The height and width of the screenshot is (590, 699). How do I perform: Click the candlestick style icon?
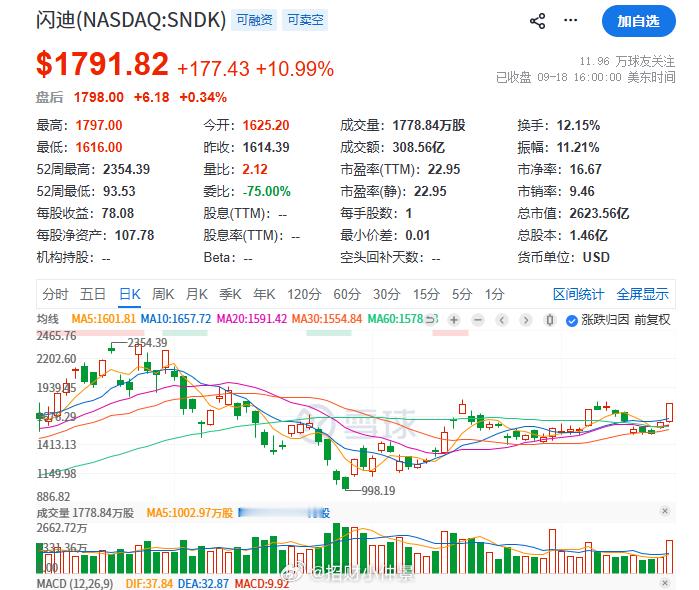(x=550, y=320)
